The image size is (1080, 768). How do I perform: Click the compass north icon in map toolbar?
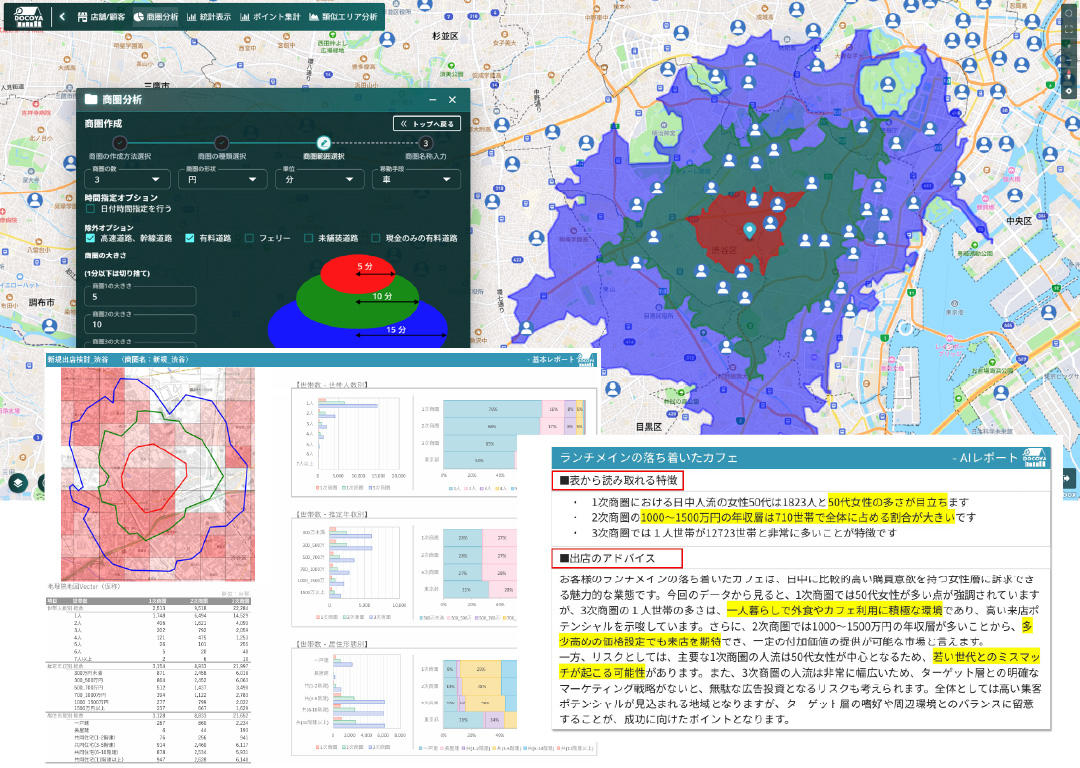pyautogui.click(x=1069, y=74)
